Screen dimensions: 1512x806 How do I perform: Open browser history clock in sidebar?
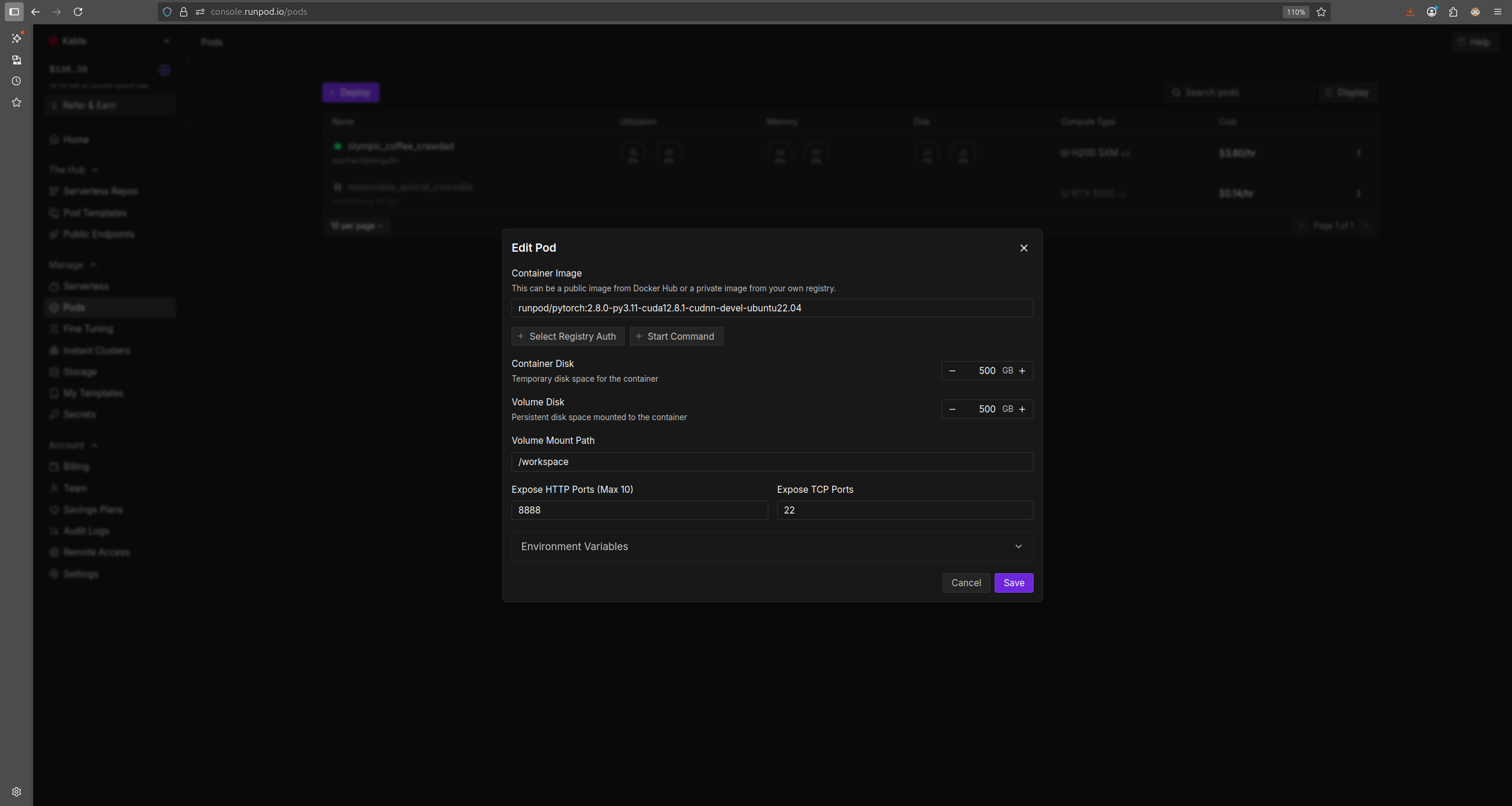[17, 81]
